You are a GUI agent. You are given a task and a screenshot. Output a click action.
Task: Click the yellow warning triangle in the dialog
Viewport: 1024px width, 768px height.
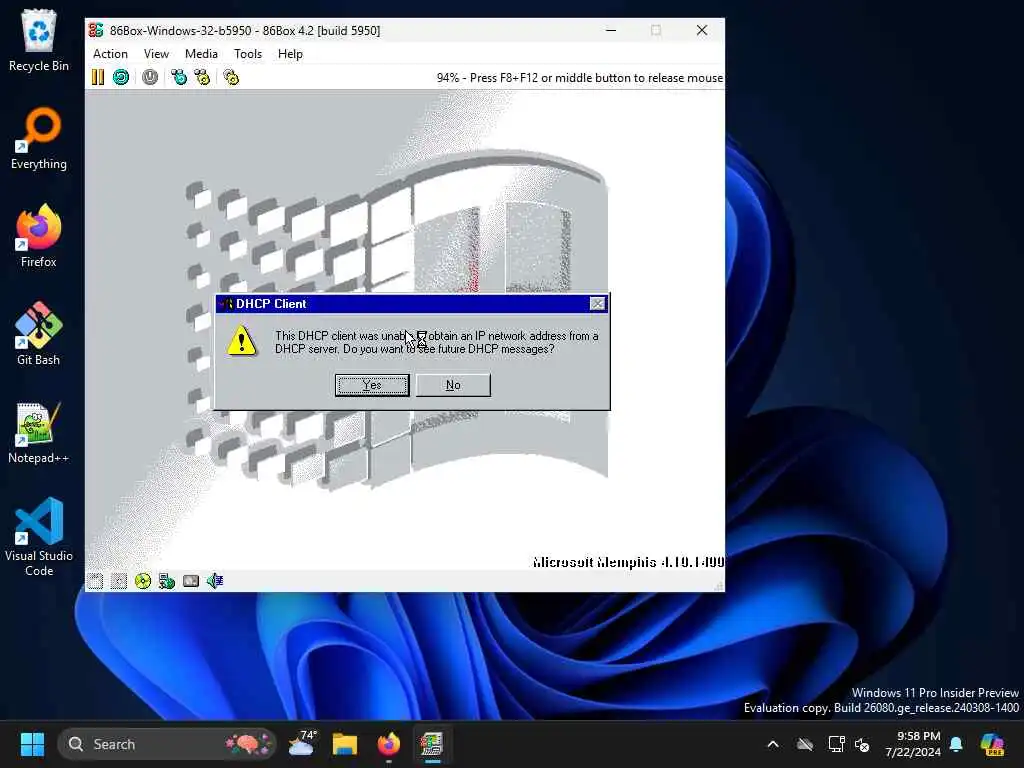click(x=242, y=341)
